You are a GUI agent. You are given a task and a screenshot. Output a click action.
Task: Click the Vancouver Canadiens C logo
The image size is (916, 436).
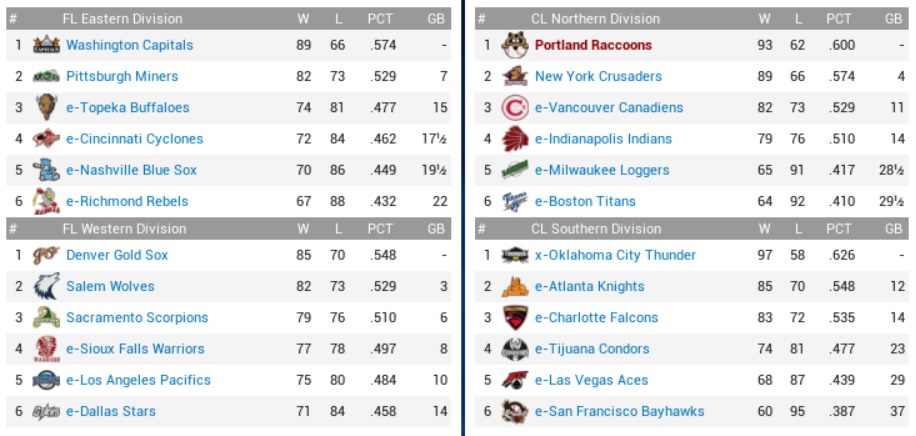point(514,107)
